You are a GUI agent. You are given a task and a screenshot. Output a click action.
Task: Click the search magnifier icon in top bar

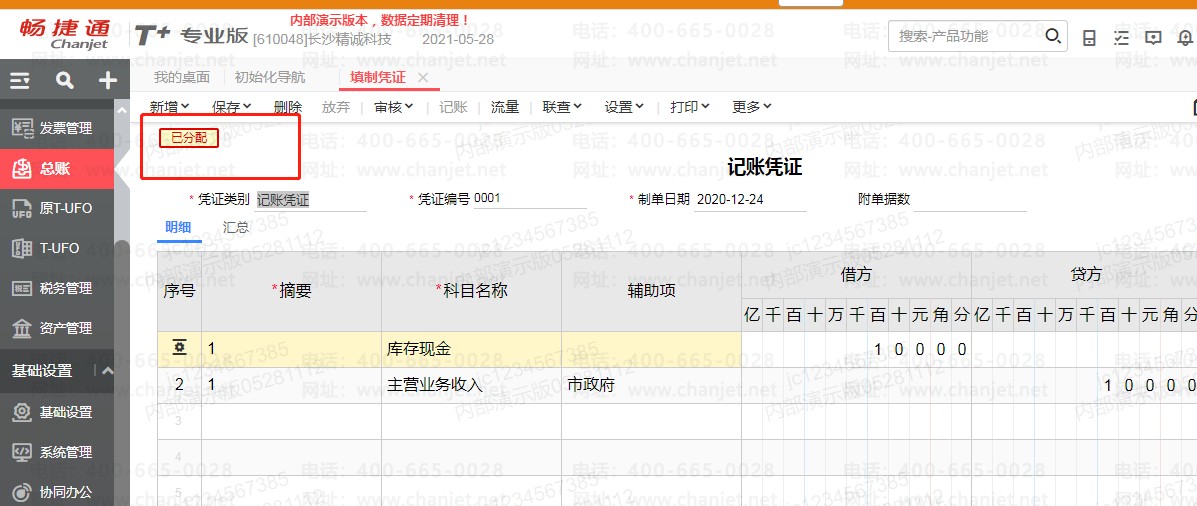[1053, 36]
